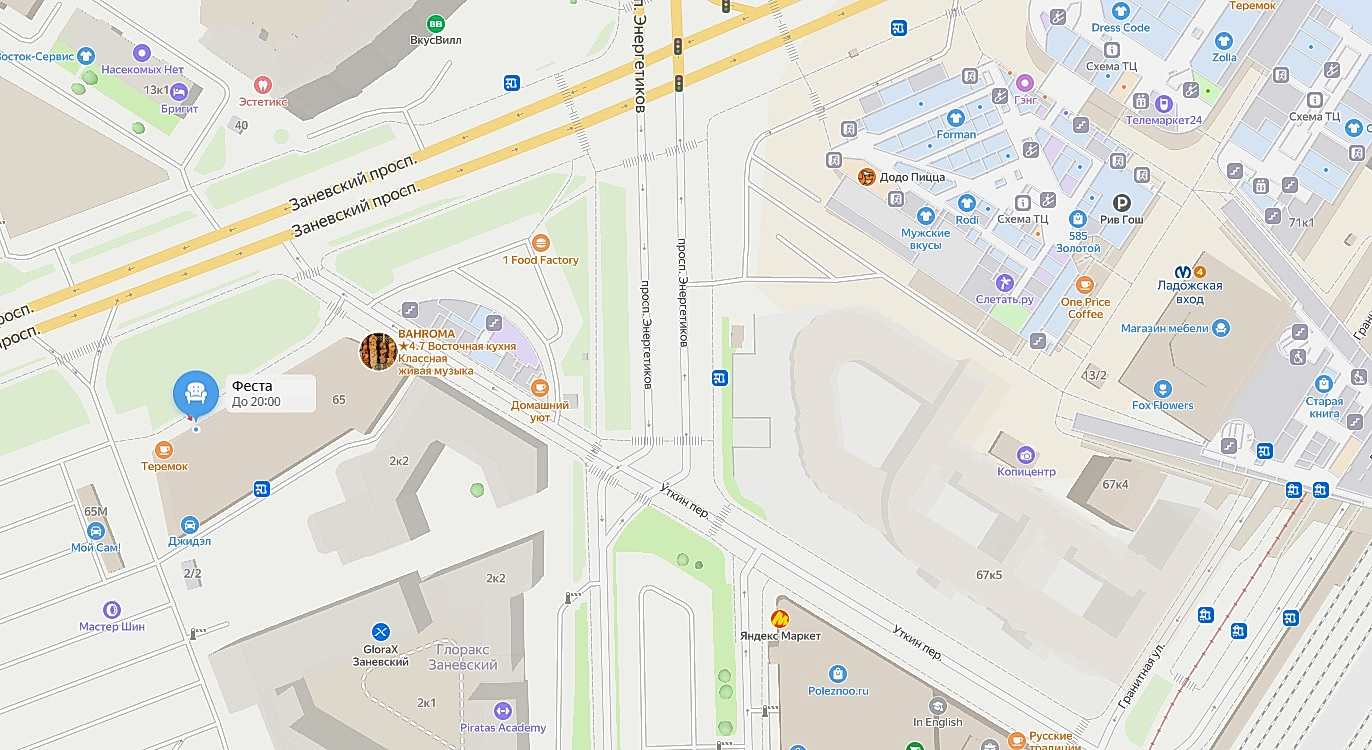This screenshot has width=1372, height=750.
Task: Click the Теремок cafe icon near Феста
Action: [x=163, y=451]
